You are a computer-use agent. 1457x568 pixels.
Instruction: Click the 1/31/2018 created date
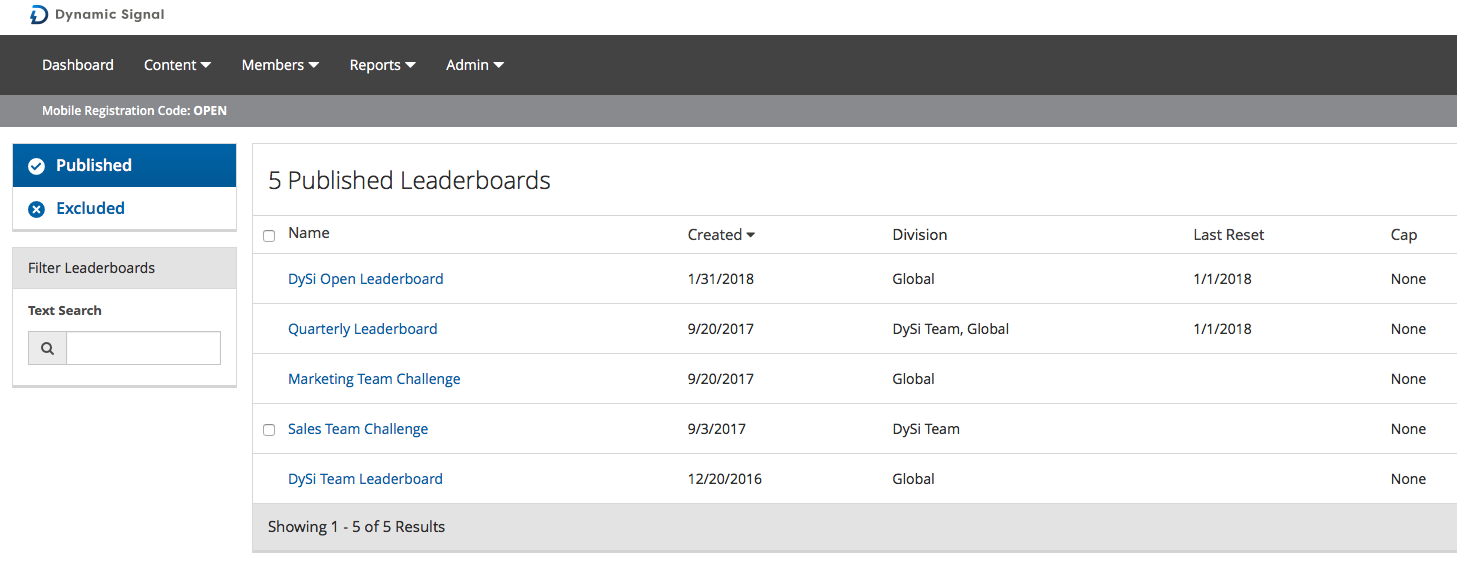[721, 279]
